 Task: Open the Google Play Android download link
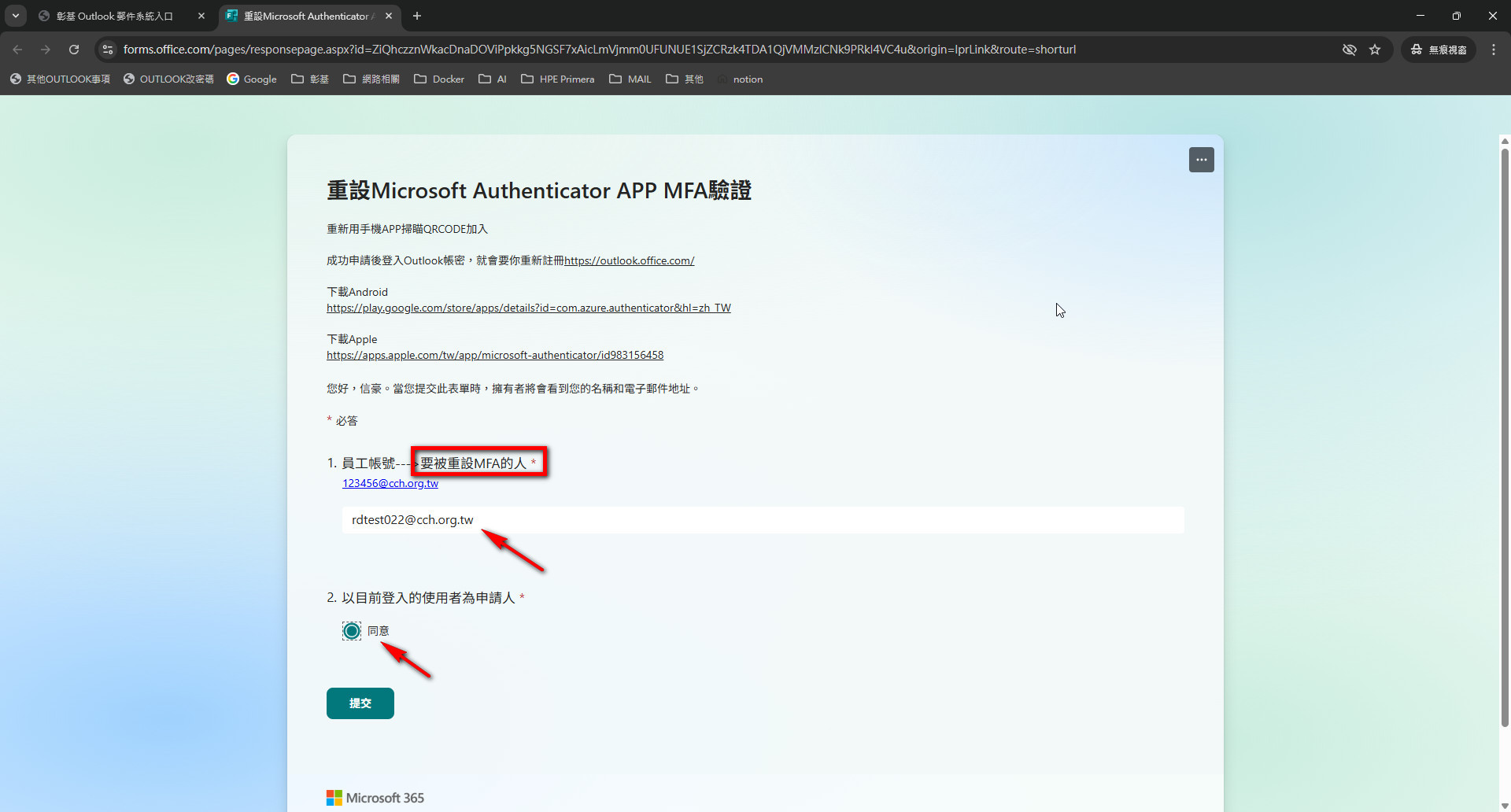[x=528, y=308]
